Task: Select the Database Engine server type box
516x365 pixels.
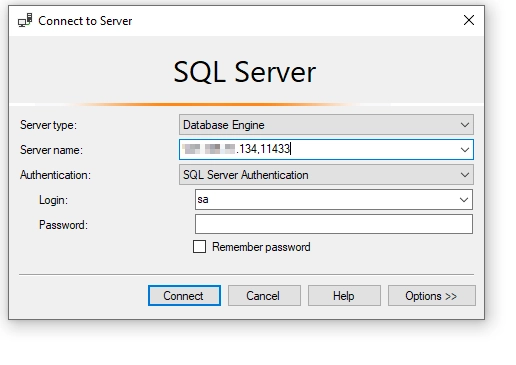Action: [326, 125]
